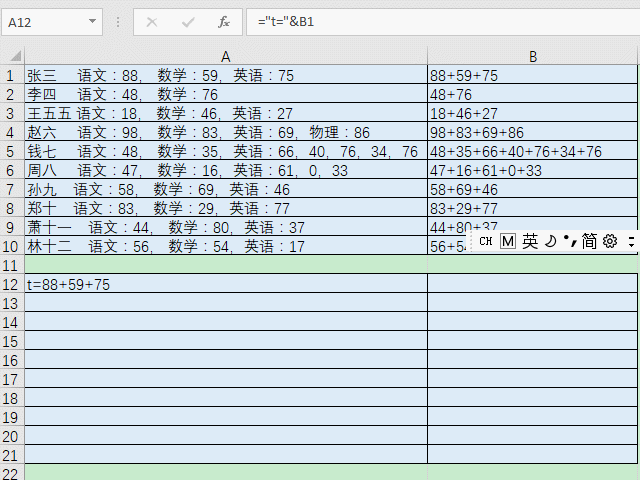Select cell B1 containing 88+59+75
The height and width of the screenshot is (480, 640).
click(x=533, y=76)
